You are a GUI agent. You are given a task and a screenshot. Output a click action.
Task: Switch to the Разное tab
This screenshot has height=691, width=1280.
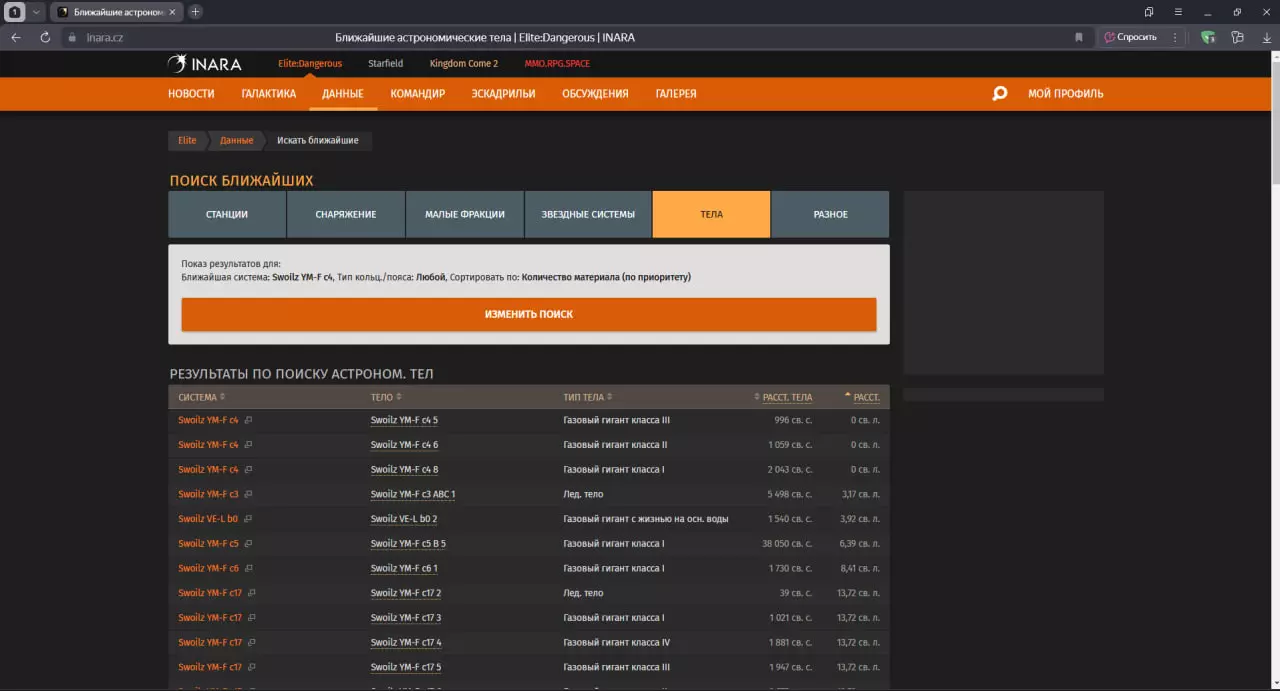[830, 214]
